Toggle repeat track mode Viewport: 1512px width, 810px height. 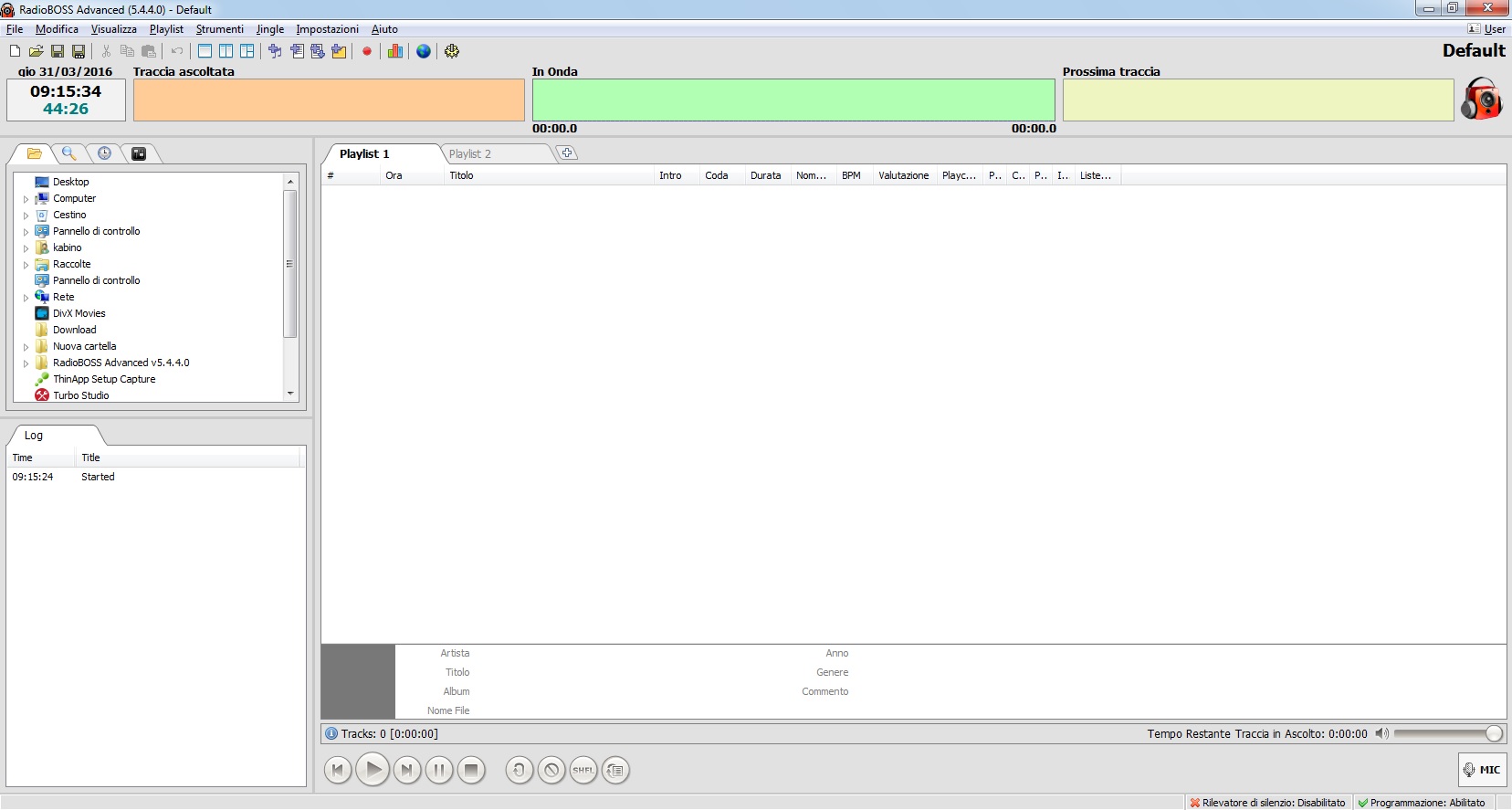pos(519,770)
